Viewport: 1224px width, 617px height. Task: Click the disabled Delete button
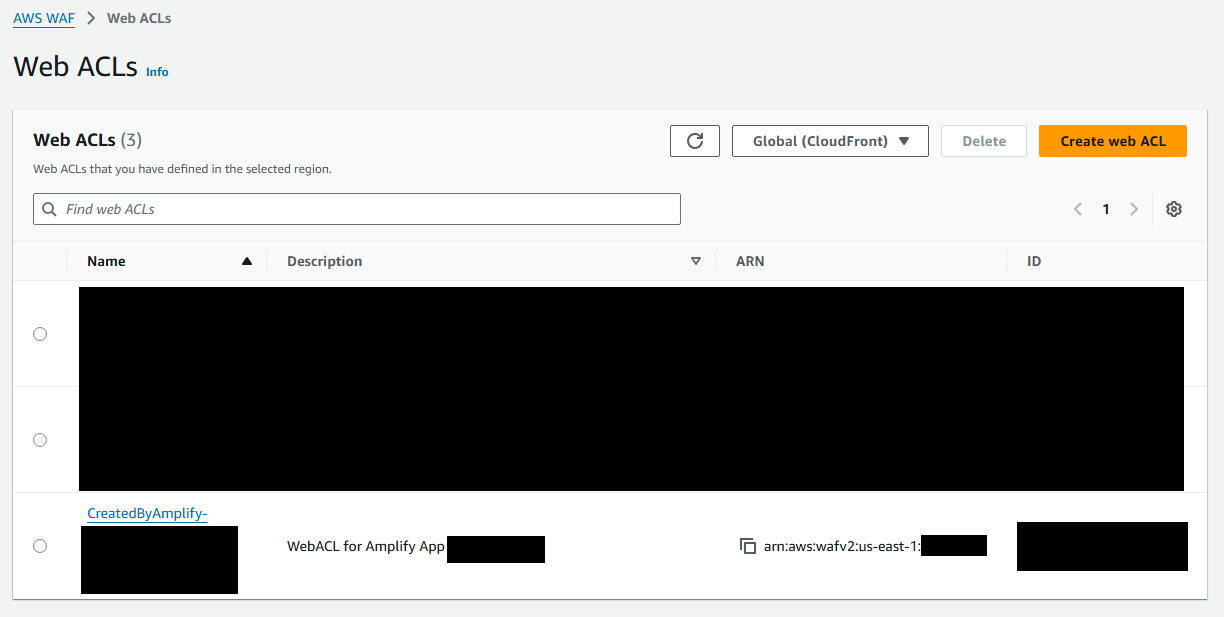pos(984,141)
